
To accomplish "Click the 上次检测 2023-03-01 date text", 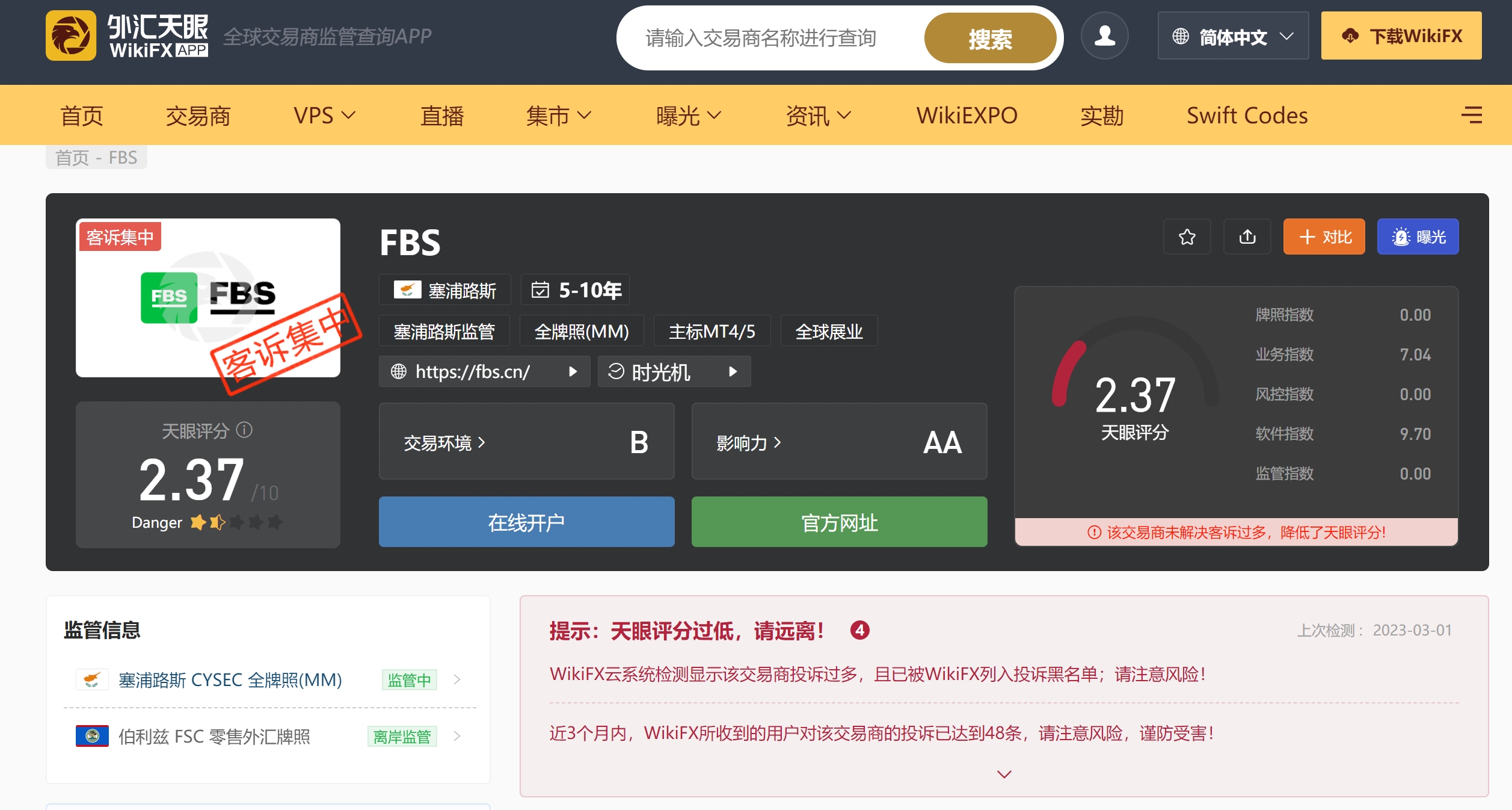I will coord(1374,630).
